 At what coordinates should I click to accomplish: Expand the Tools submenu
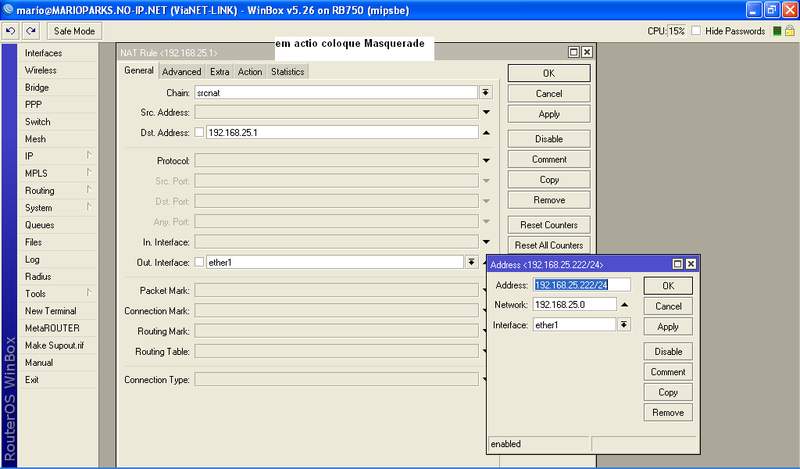pyautogui.click(x=89, y=292)
